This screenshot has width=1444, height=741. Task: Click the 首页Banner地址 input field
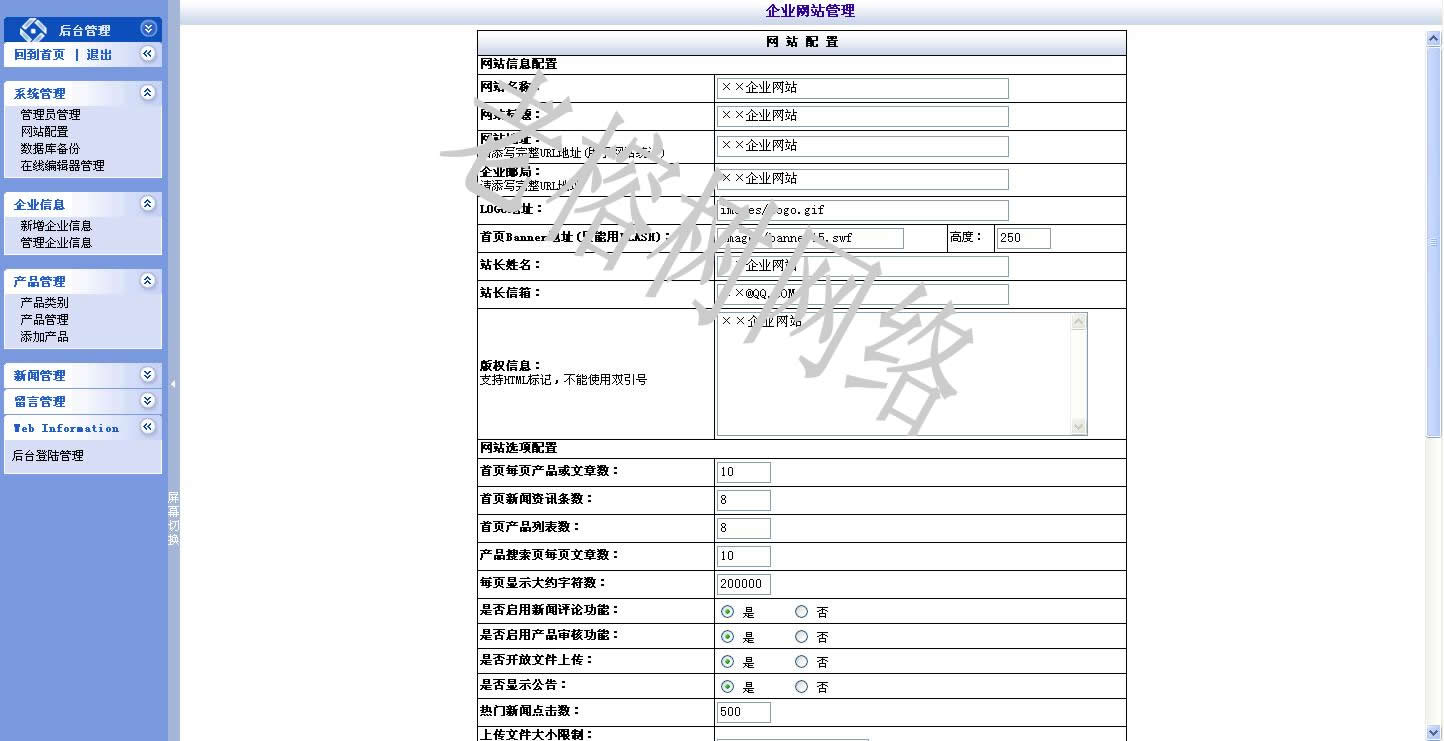[x=810, y=238]
